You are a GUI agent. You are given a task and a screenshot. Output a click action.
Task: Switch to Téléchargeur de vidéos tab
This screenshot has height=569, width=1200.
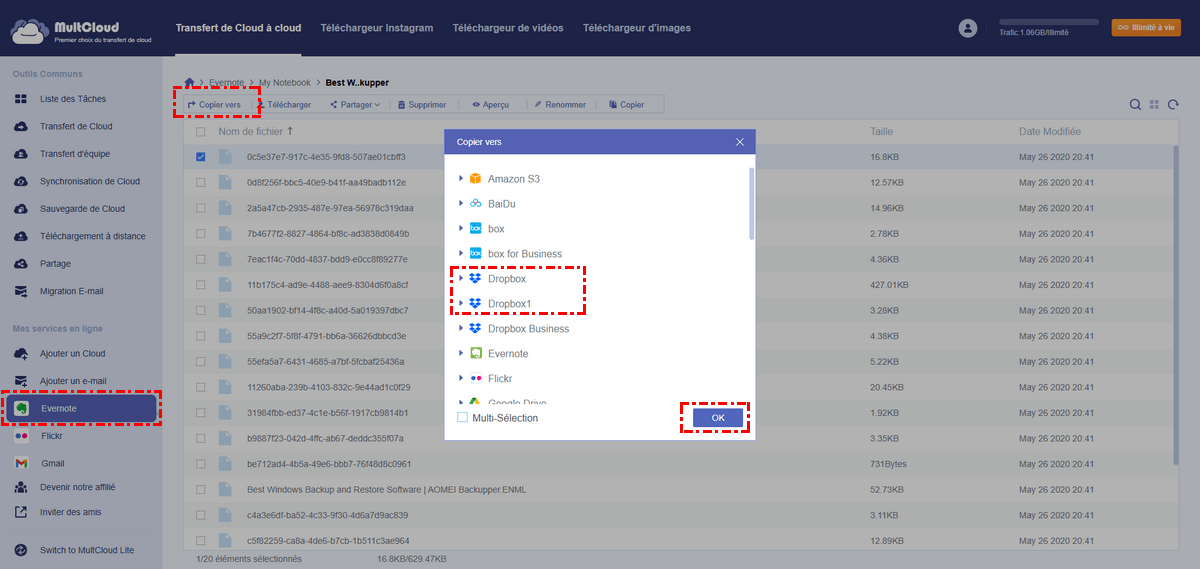508,28
